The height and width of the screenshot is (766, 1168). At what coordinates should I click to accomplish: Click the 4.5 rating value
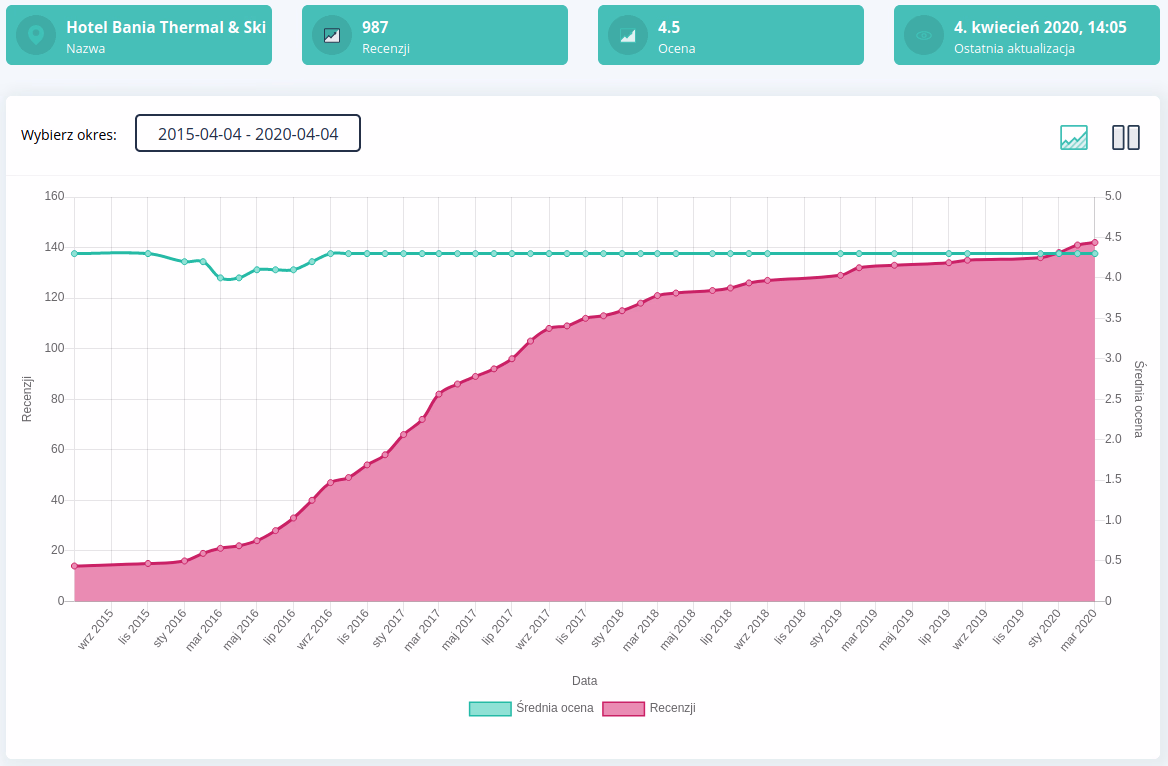tap(669, 27)
